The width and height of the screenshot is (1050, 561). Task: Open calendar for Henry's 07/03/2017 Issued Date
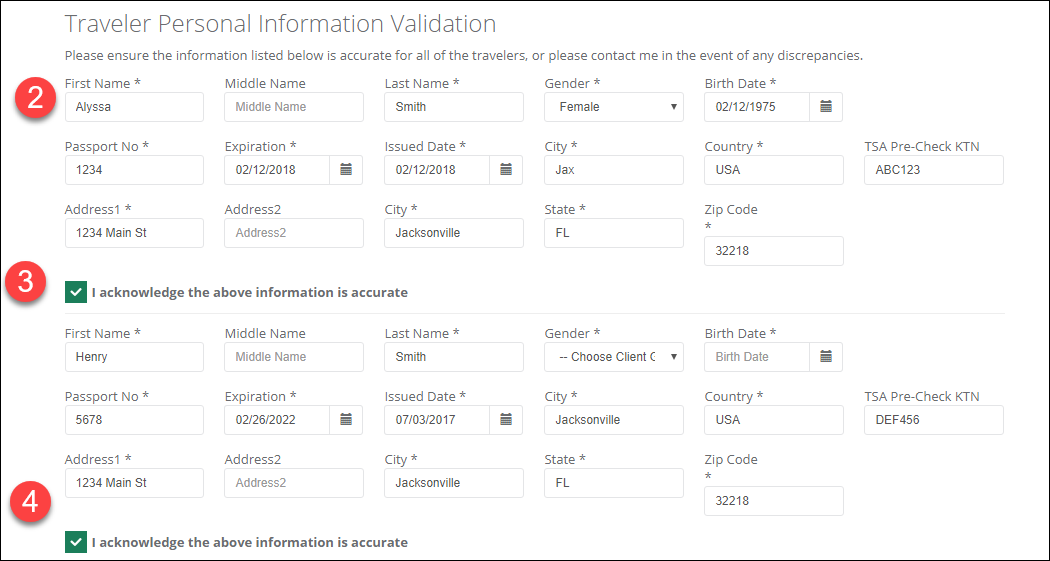point(506,420)
